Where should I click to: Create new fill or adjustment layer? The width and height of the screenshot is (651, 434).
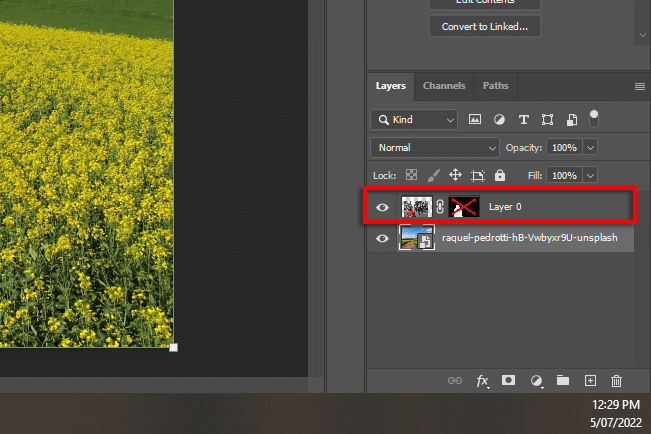point(536,381)
